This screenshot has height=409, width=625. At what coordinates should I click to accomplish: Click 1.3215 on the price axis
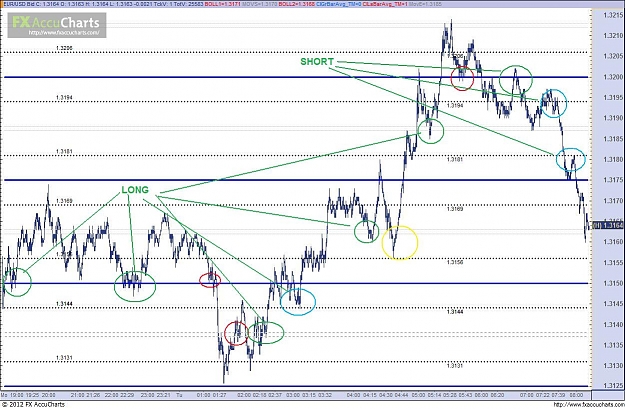click(x=613, y=16)
